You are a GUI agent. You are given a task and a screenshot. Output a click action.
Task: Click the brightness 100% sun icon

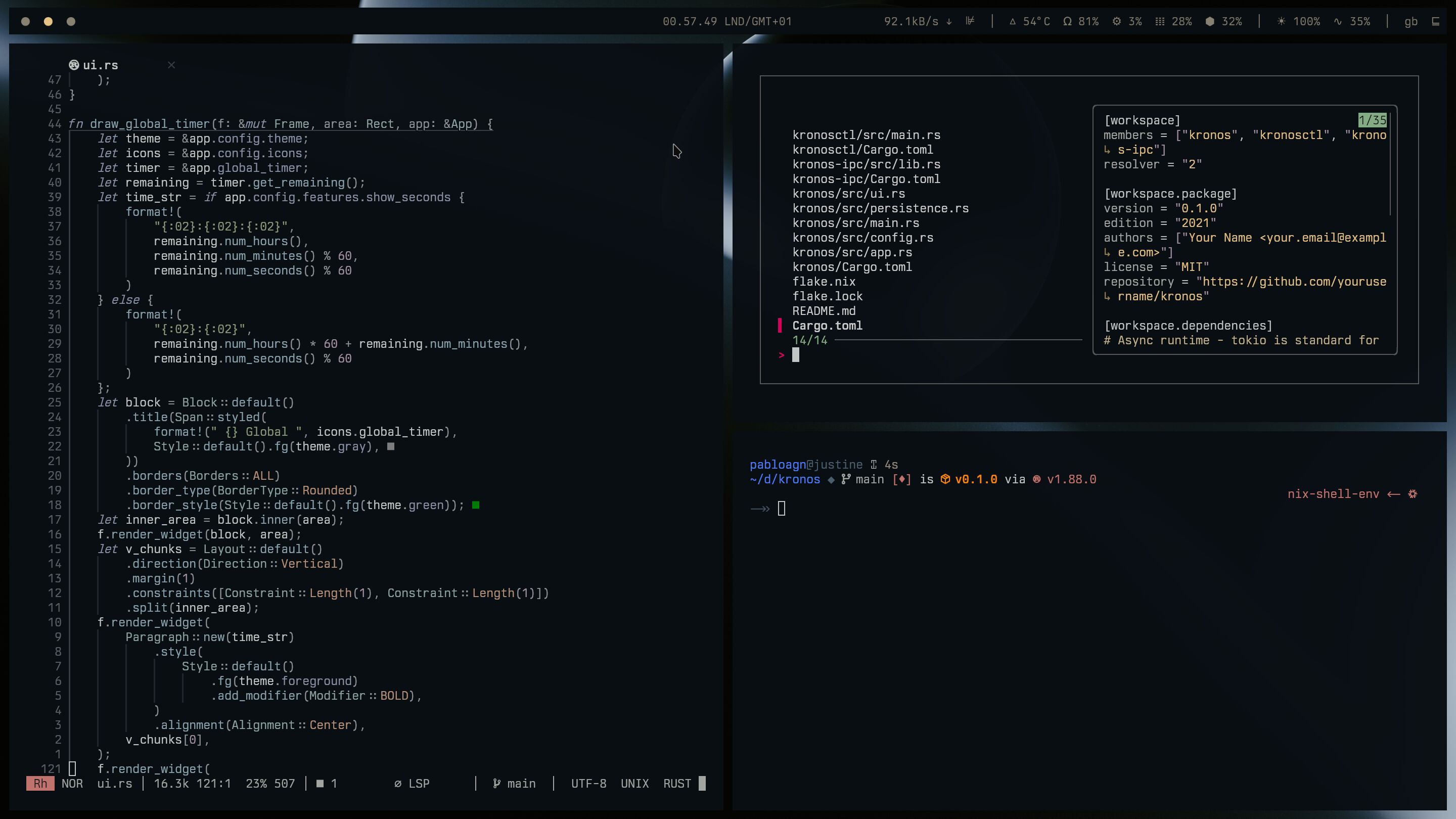1282,21
